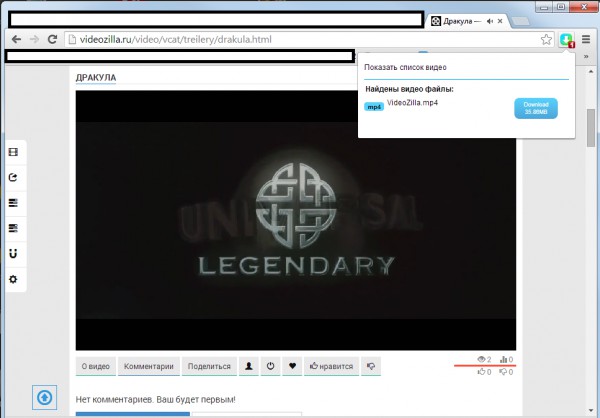Image resolution: width=600 pixels, height=418 pixels.
Task: Click the upper list icon in left sidebar
Action: click(x=13, y=203)
